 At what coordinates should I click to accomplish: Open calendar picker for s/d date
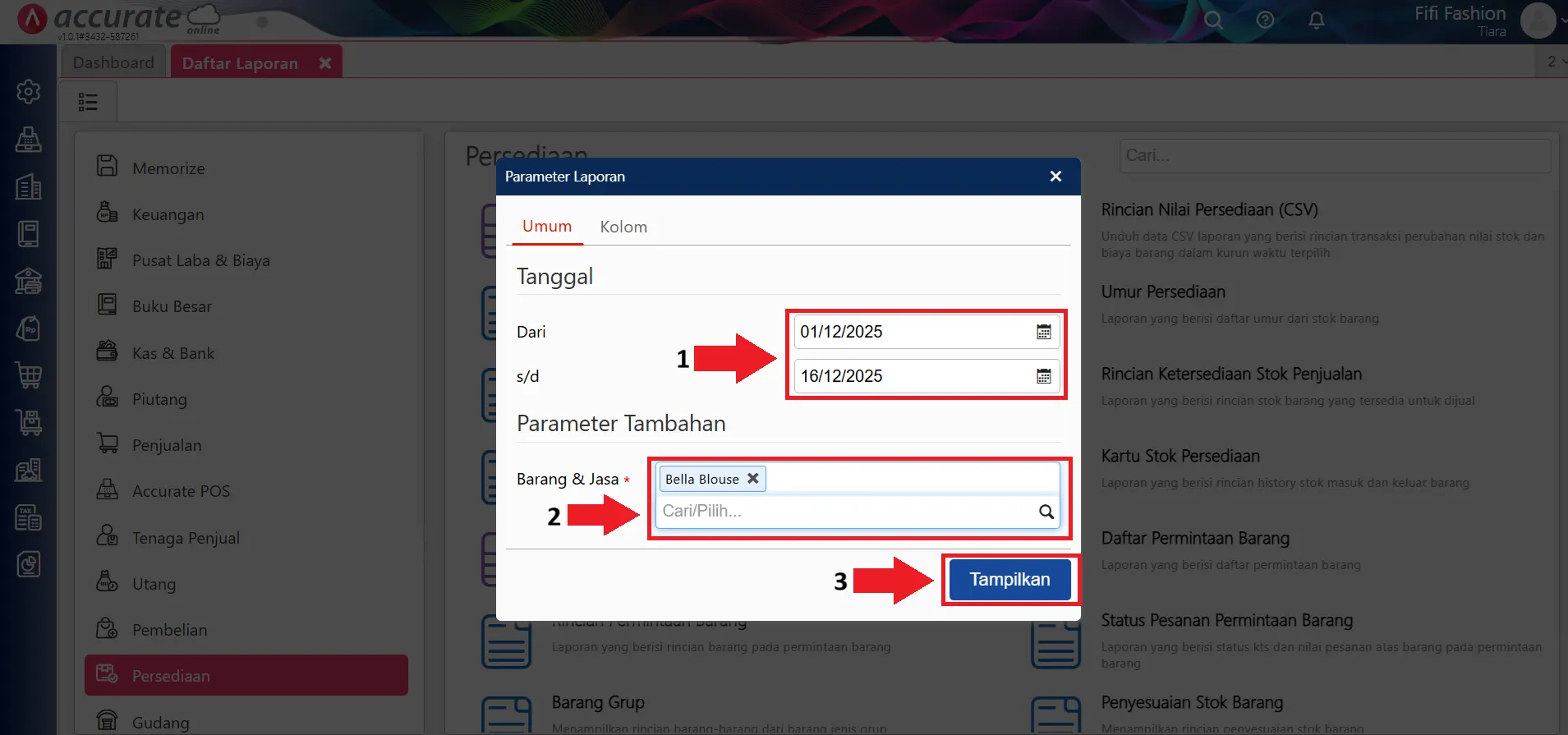pyautogui.click(x=1043, y=376)
